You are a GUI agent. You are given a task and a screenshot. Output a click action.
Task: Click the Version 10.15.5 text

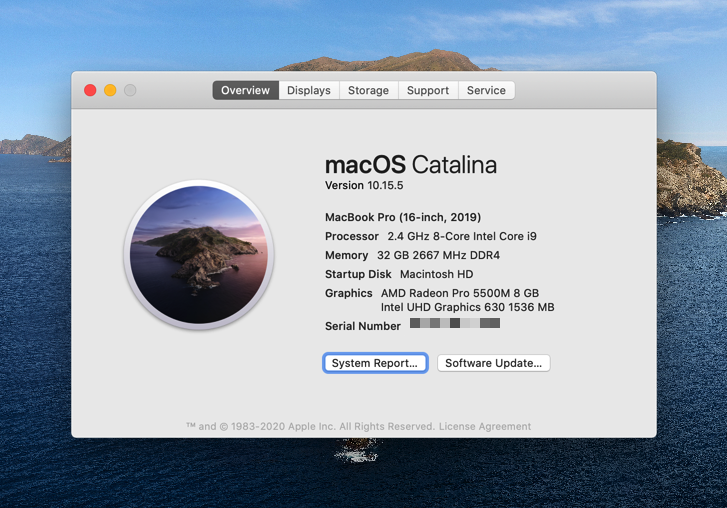tap(364, 185)
